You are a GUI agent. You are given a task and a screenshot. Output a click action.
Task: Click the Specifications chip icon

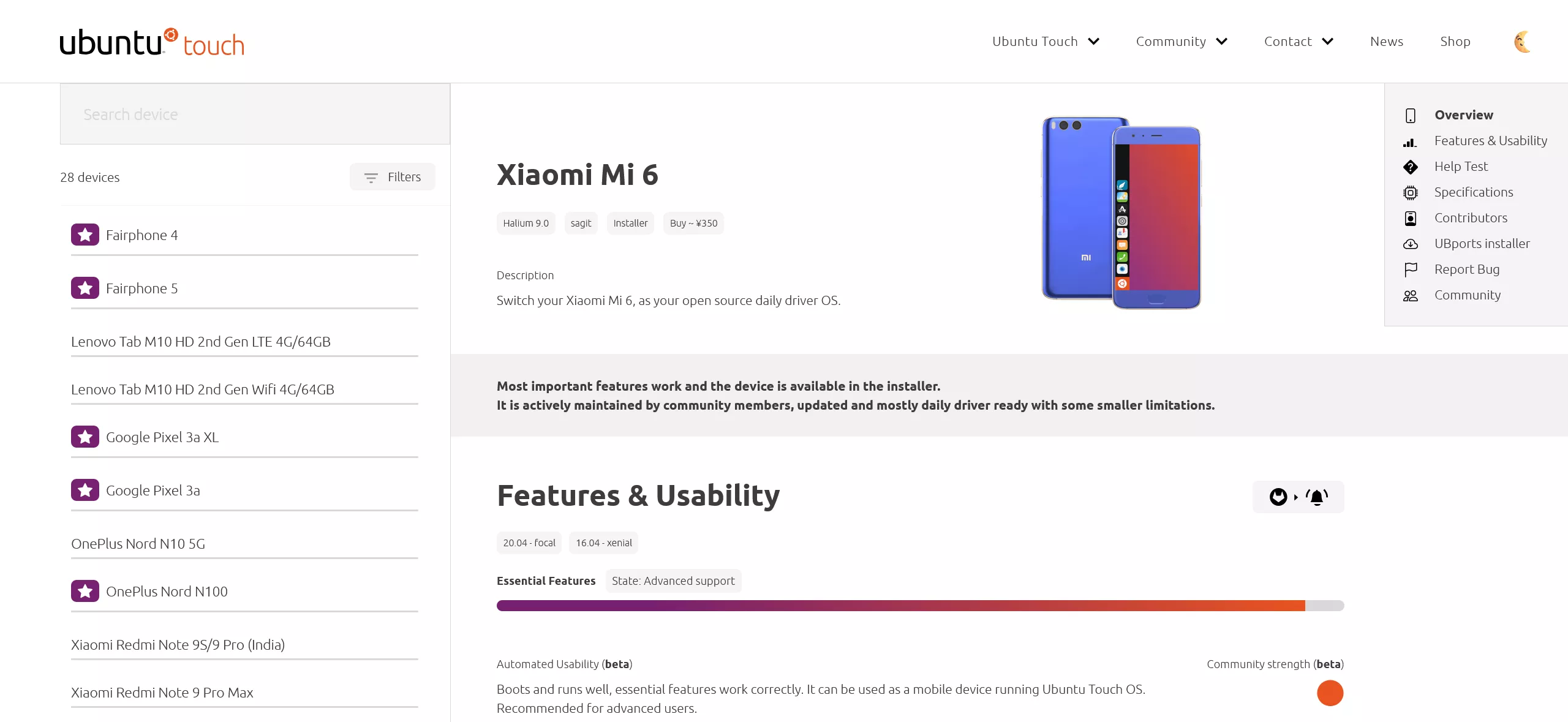(x=1411, y=193)
